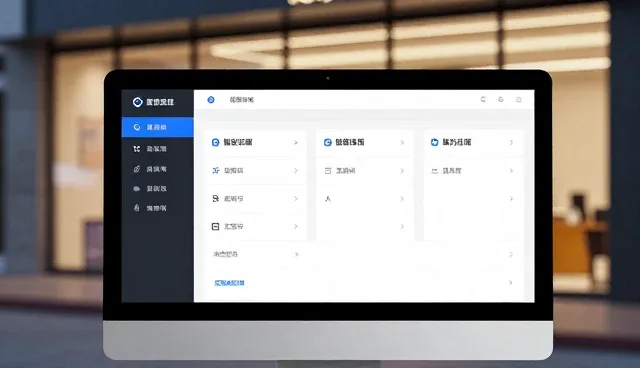Click the last sidebar item's flame-like icon
The height and width of the screenshot is (368, 640).
point(137,208)
